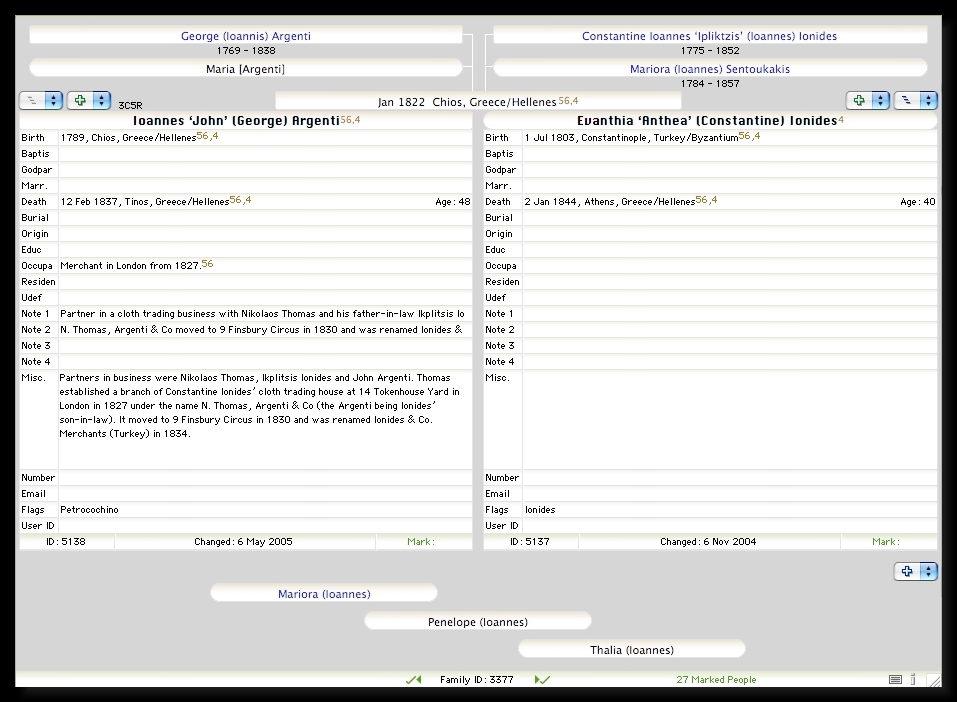The width and height of the screenshot is (957, 702).
Task: Click the 27 Marked People status text
Action: [716, 680]
